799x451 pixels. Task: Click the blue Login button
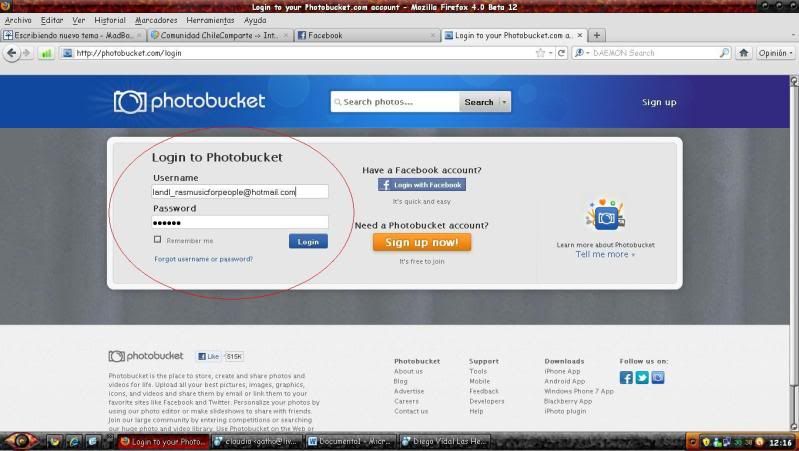click(x=308, y=242)
